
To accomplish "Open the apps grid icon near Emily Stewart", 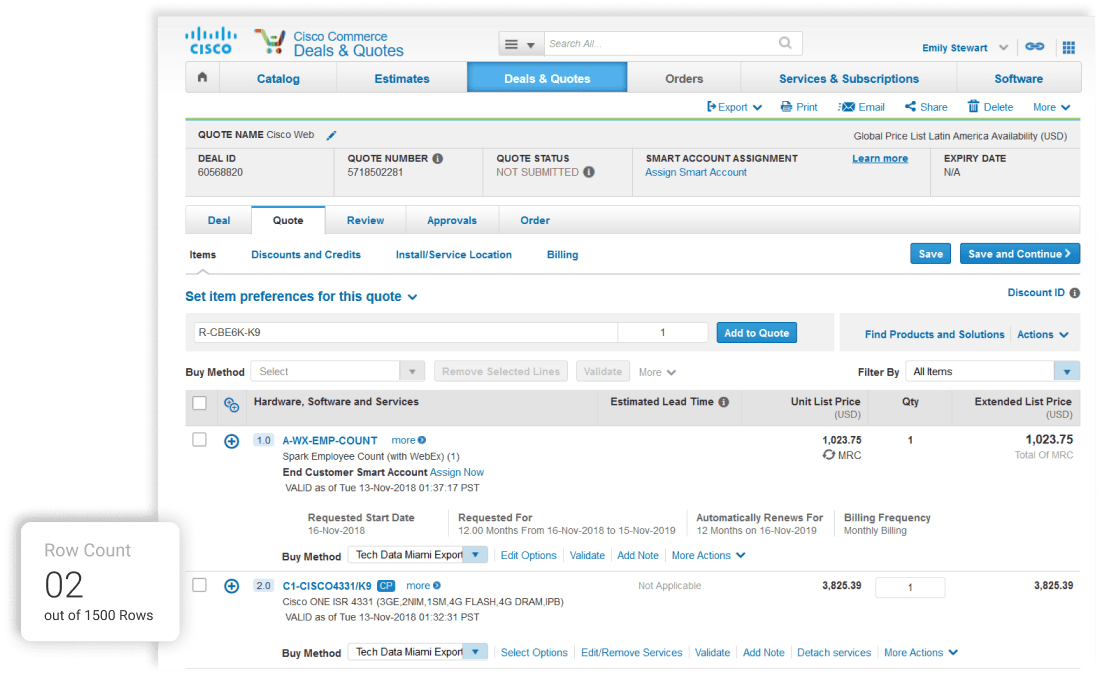I will pyautogui.click(x=1069, y=47).
